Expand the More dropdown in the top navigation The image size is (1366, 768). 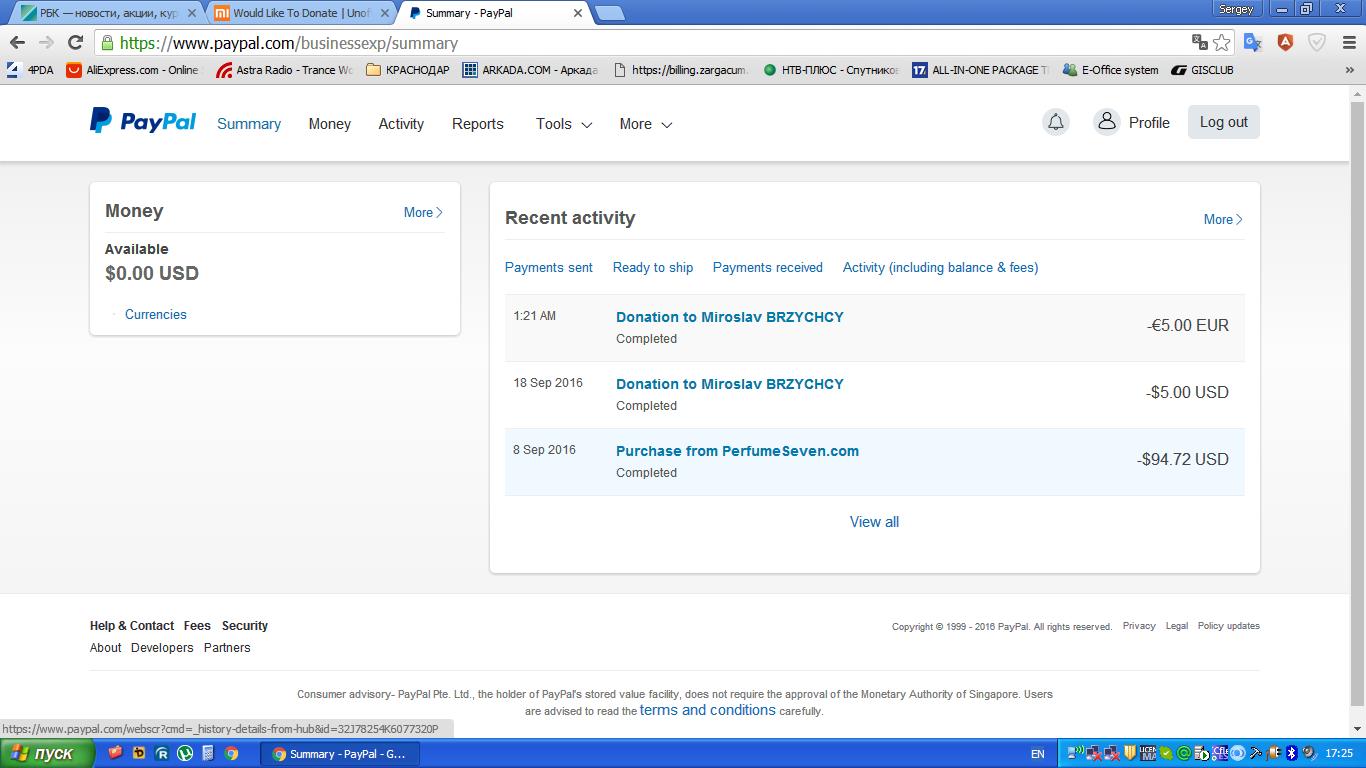646,124
